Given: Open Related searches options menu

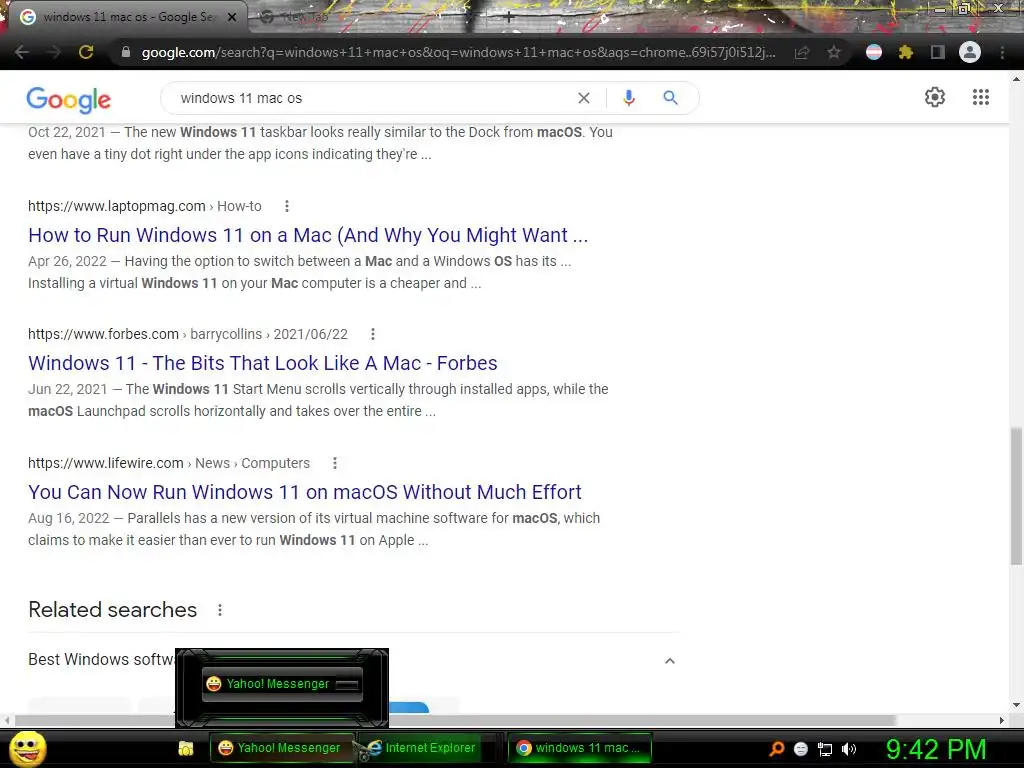Looking at the screenshot, I should point(220,610).
